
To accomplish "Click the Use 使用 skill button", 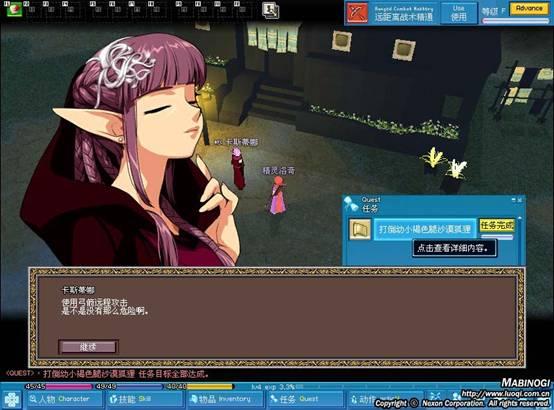I will (x=459, y=13).
